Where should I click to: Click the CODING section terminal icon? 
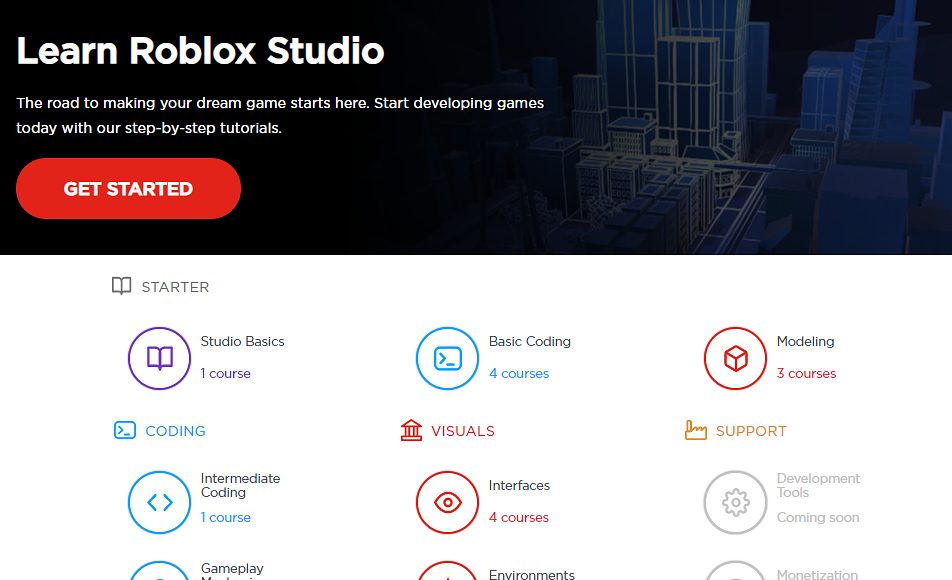tap(124, 430)
